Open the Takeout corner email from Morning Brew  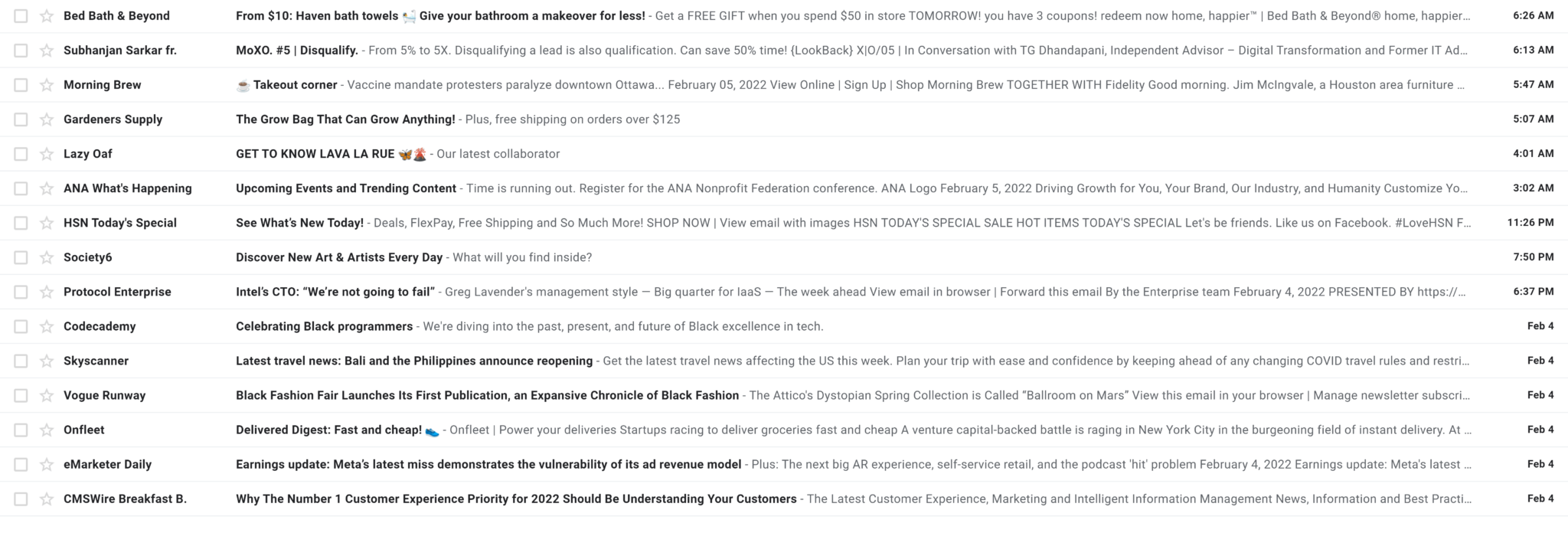(x=784, y=85)
